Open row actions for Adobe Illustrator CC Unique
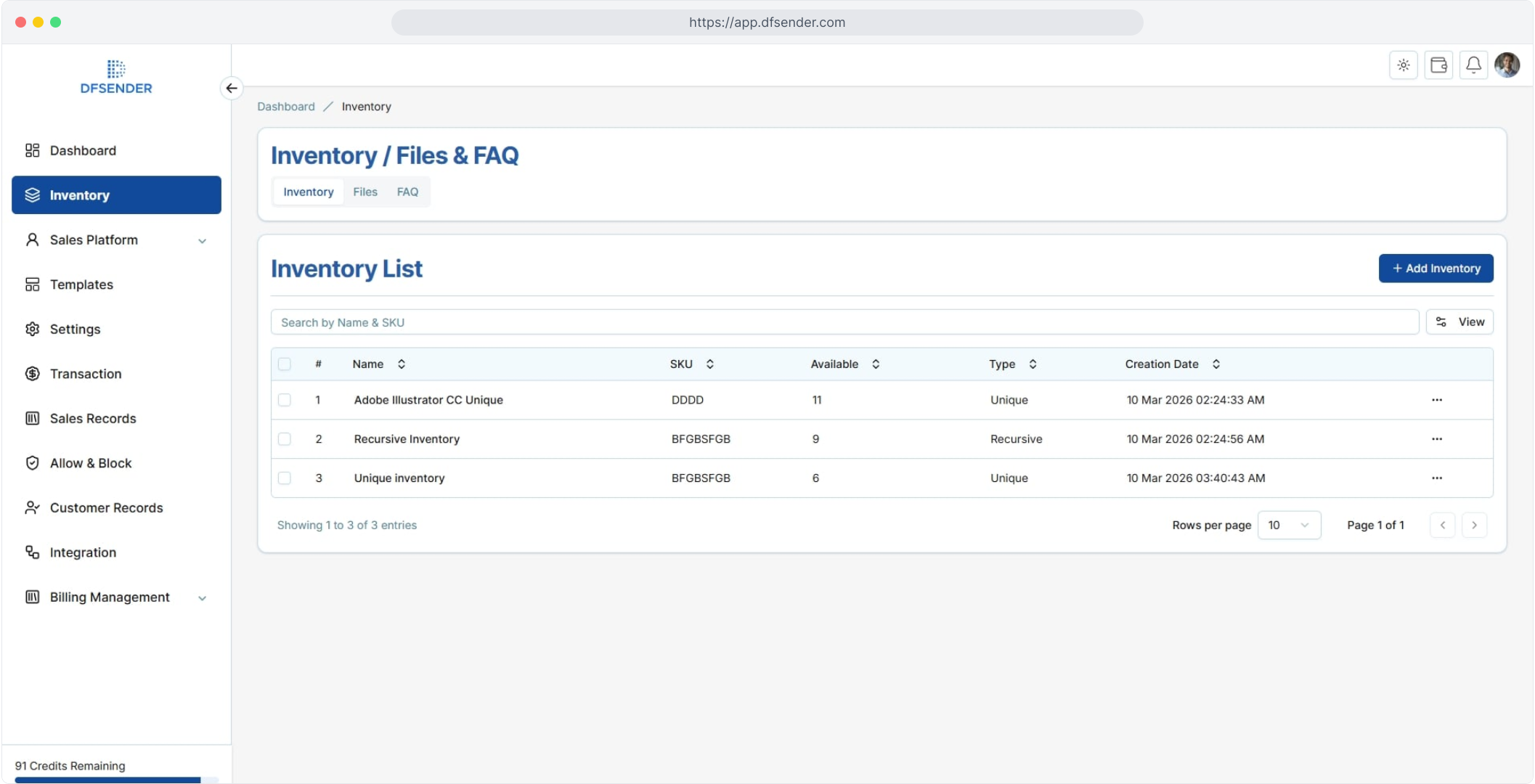The image size is (1535, 784). pos(1436,400)
